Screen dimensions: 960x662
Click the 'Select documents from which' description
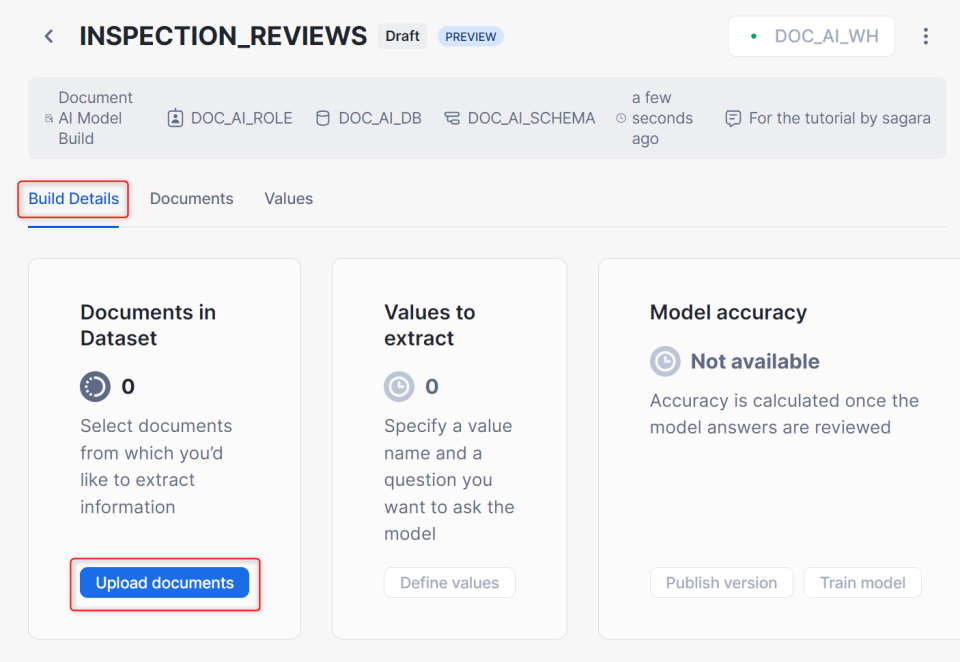156,467
